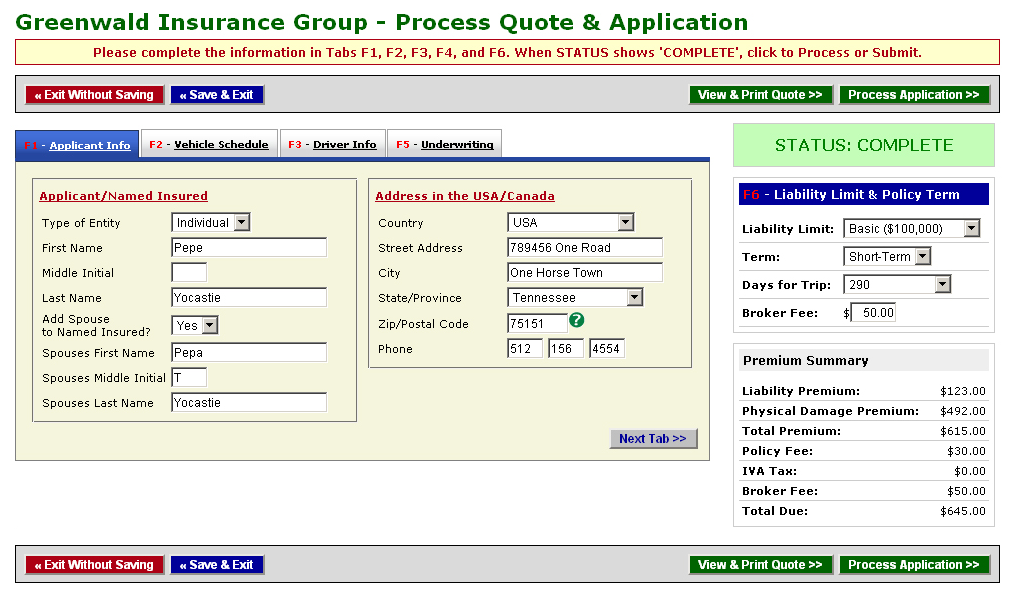Image resolution: width=1021 pixels, height=600 pixels.
Task: Click the Next Tab button
Action: pyautogui.click(x=653, y=439)
